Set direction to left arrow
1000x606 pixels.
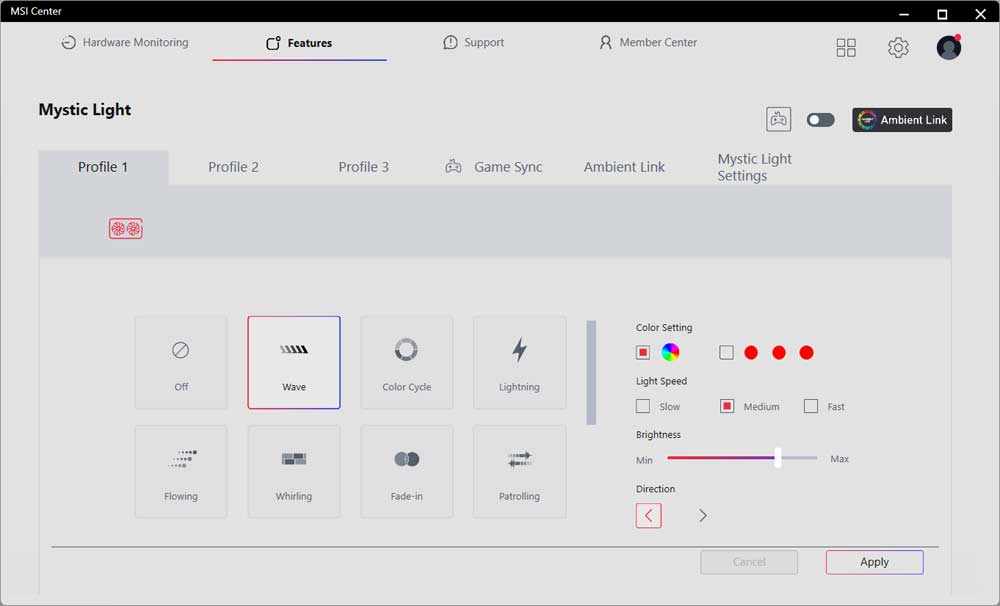pos(649,515)
